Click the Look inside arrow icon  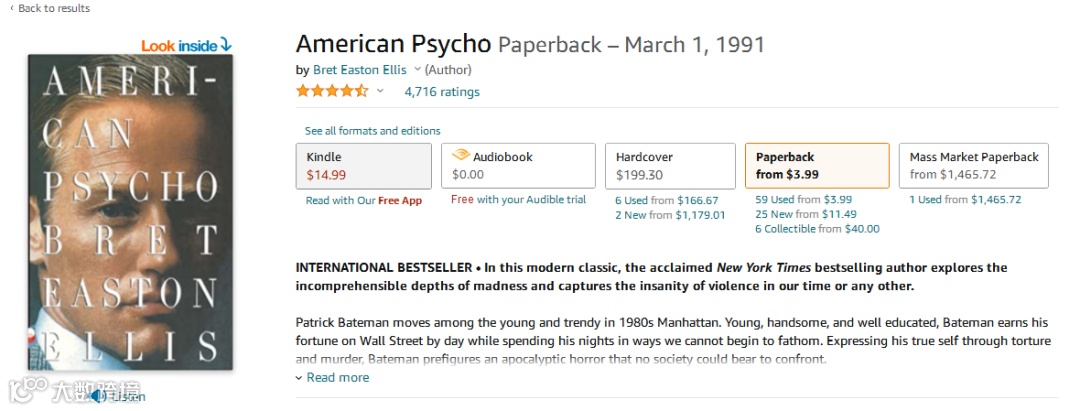click(226, 45)
